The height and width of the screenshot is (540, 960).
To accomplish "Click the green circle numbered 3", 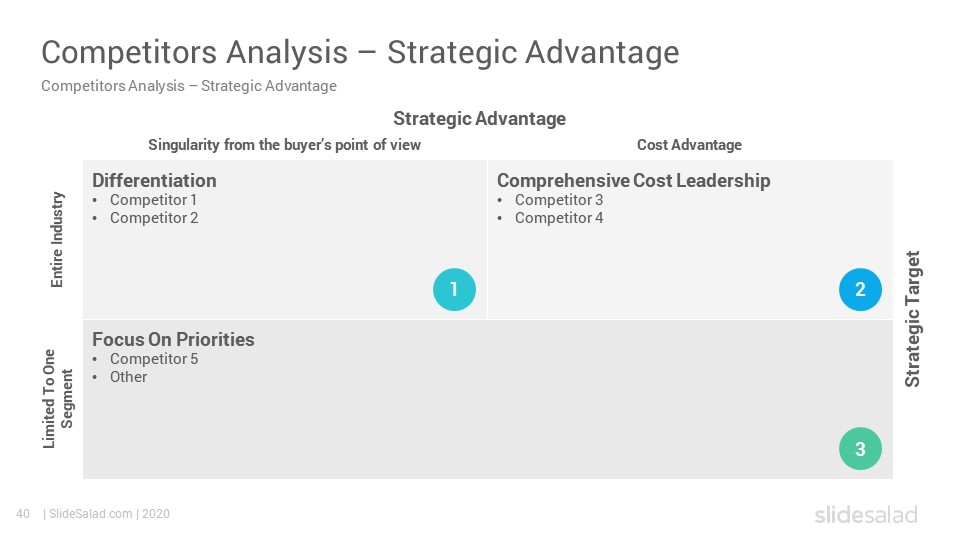I will [x=860, y=449].
